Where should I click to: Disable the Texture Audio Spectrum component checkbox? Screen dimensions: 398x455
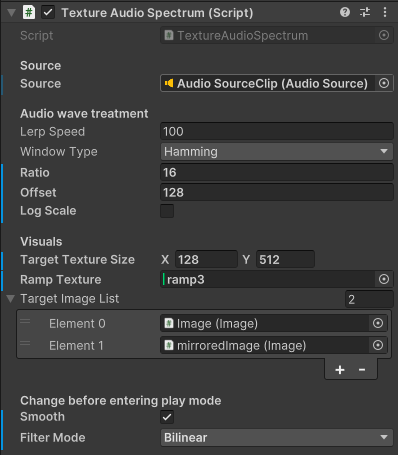(48, 13)
